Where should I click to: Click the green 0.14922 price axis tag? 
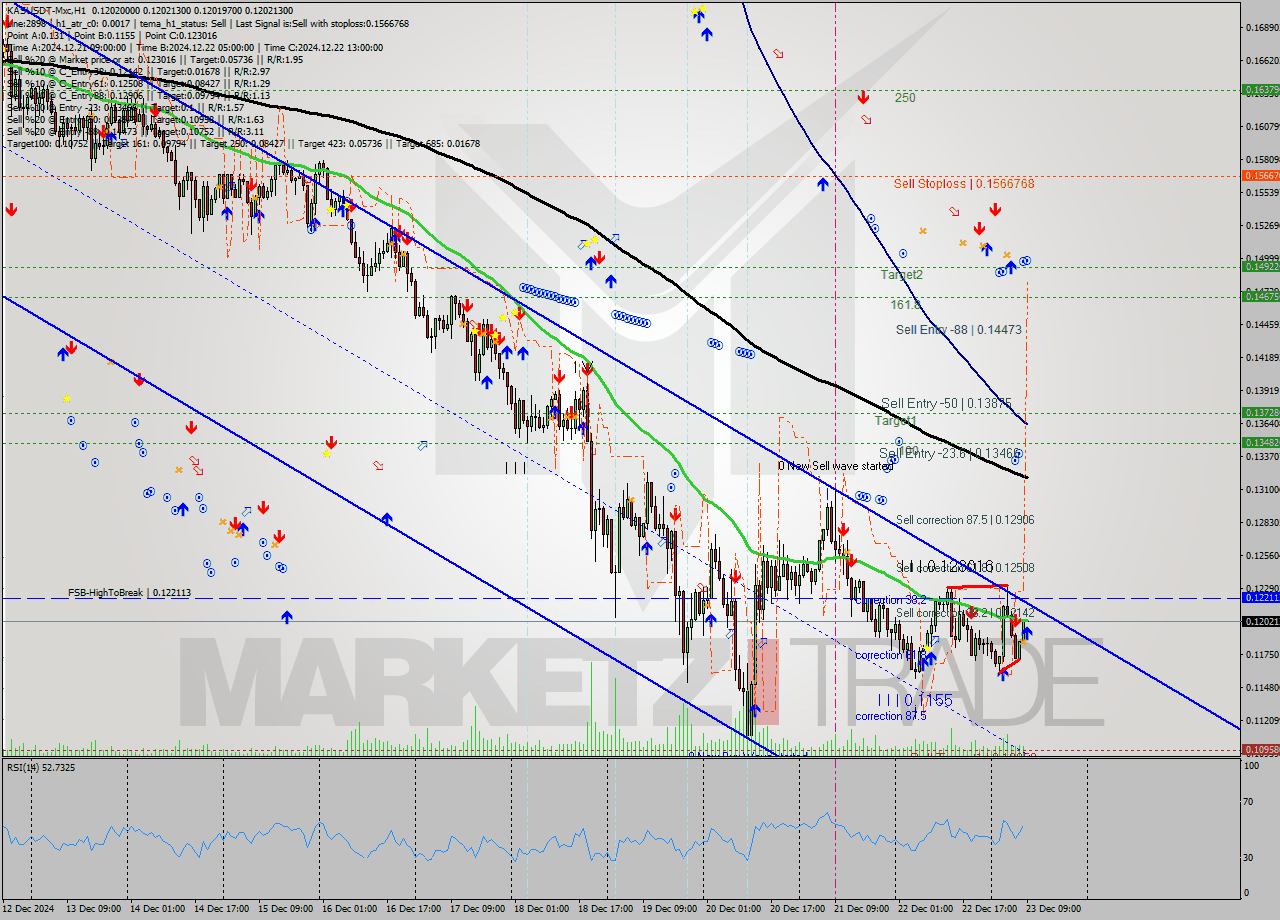pos(1260,266)
